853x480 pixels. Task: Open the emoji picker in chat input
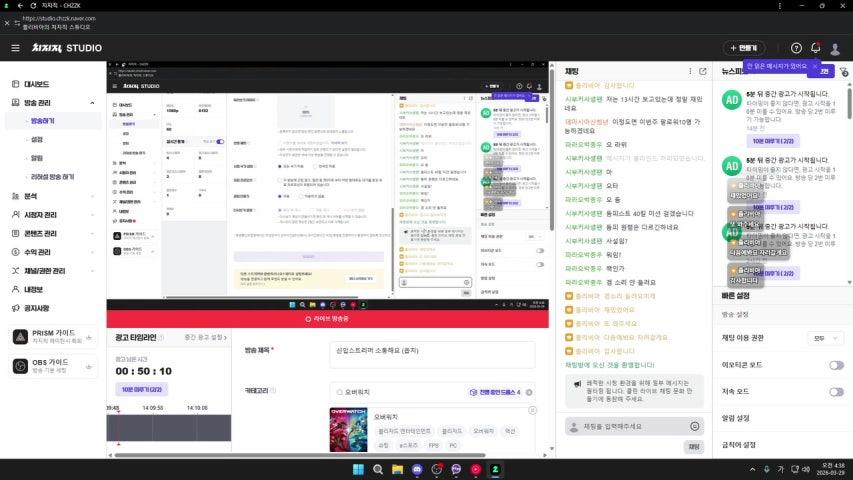695,427
